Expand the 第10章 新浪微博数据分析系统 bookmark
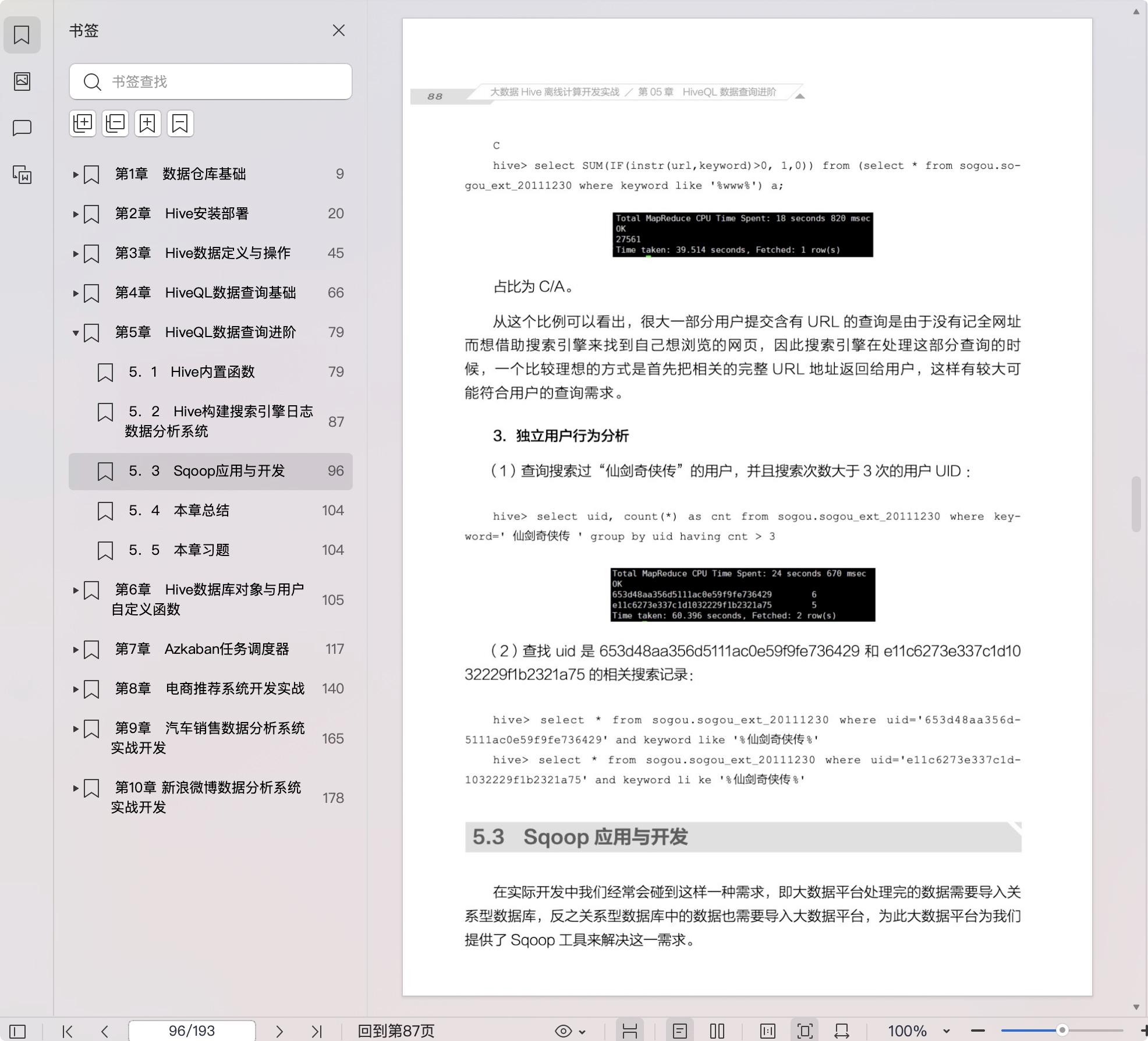Screen dimensions: 1148x1041 pos(75,788)
